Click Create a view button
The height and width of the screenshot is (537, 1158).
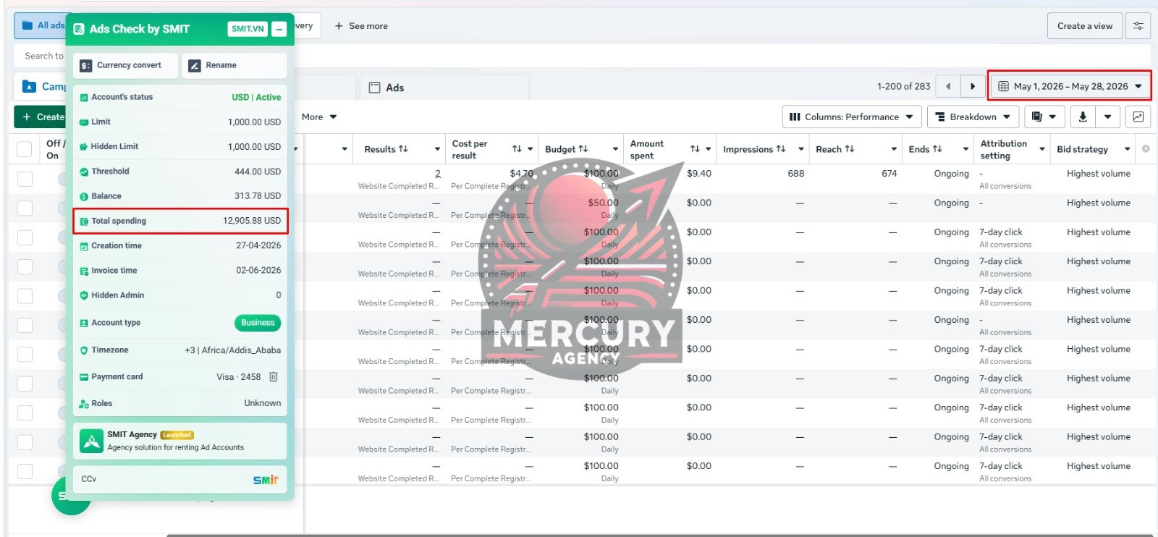pos(1084,26)
